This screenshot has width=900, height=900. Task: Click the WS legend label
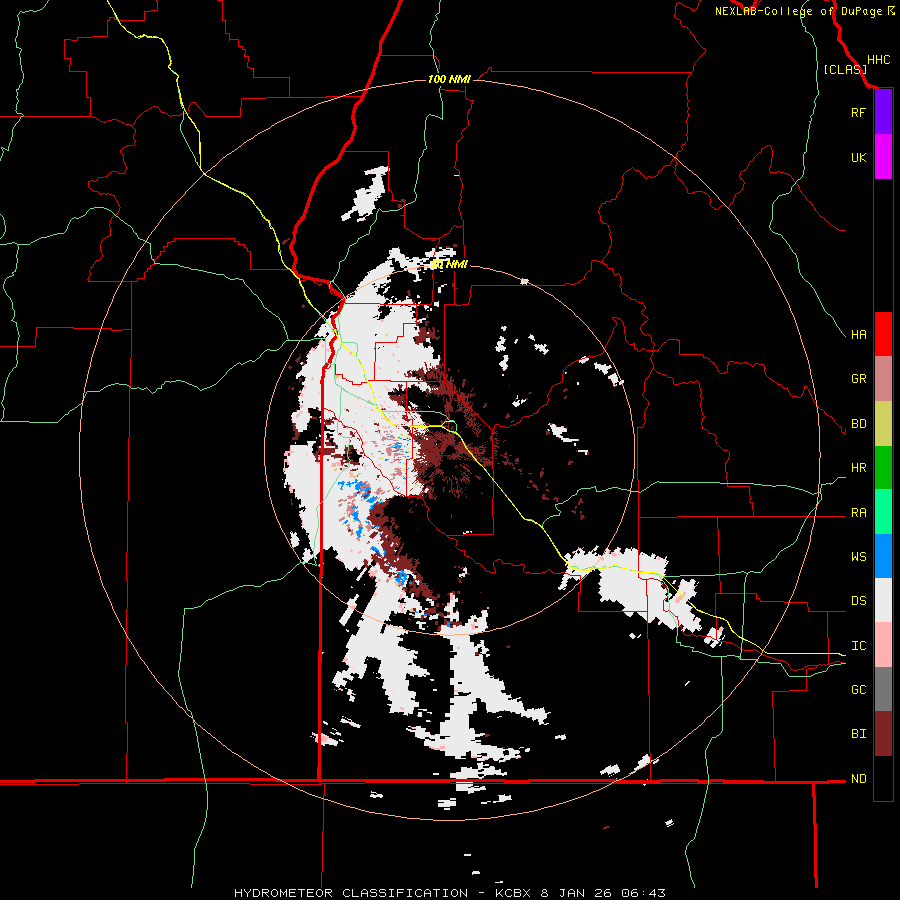coord(858,557)
